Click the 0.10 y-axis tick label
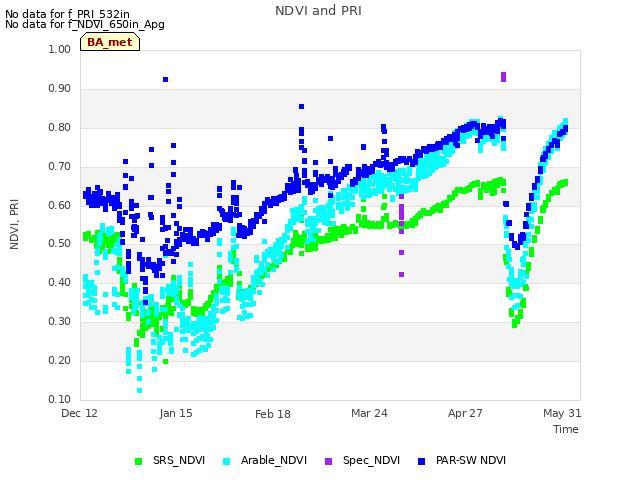 (x=60, y=399)
